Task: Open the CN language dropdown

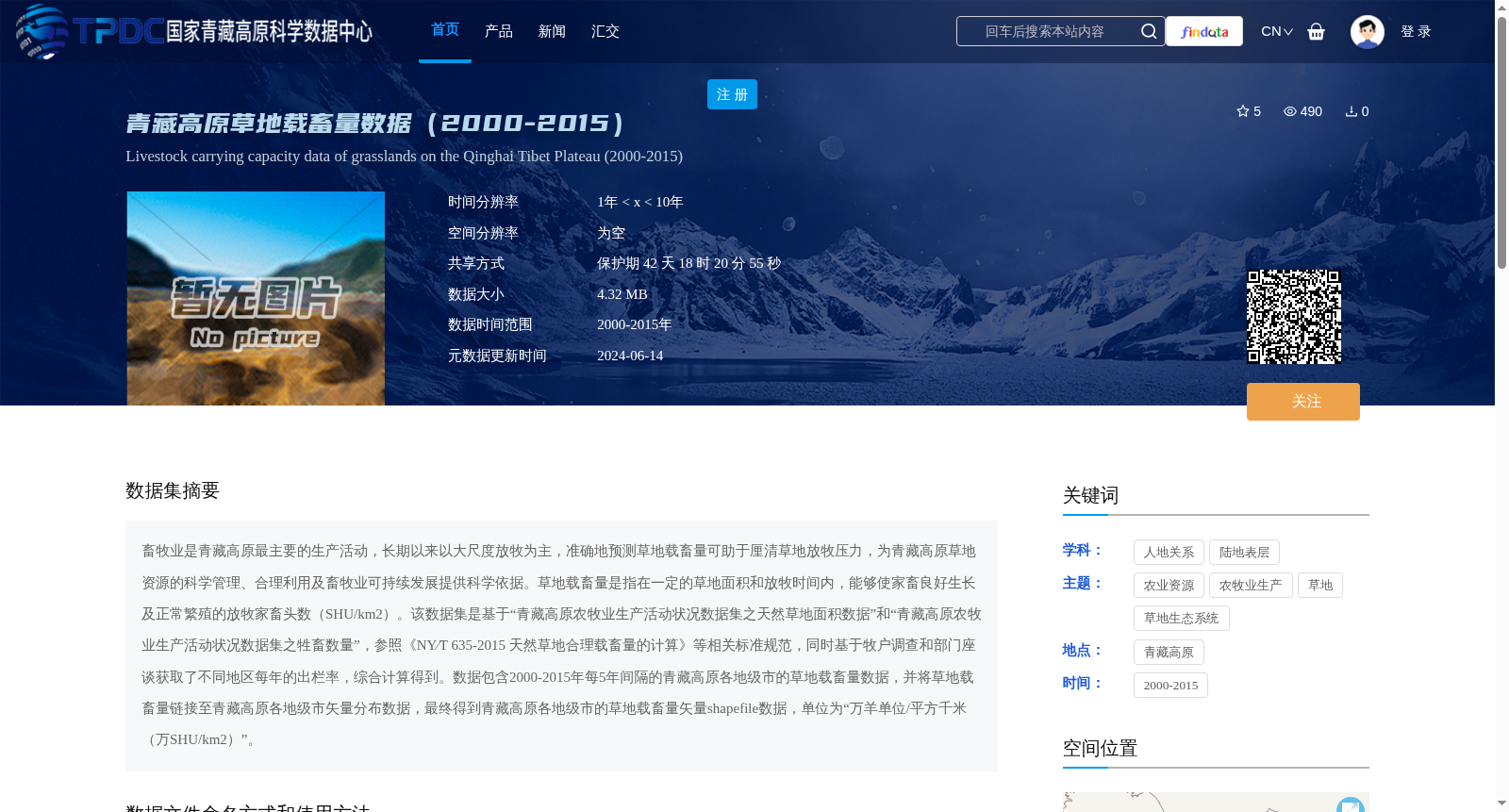Action: pos(1277,31)
